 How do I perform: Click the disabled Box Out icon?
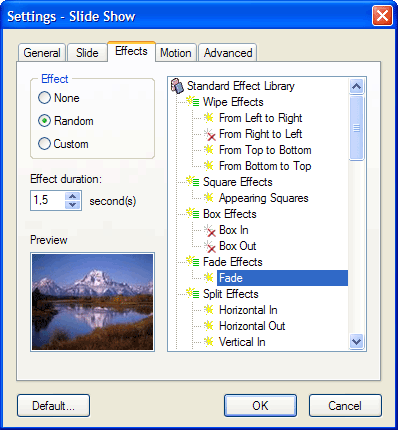tap(210, 246)
